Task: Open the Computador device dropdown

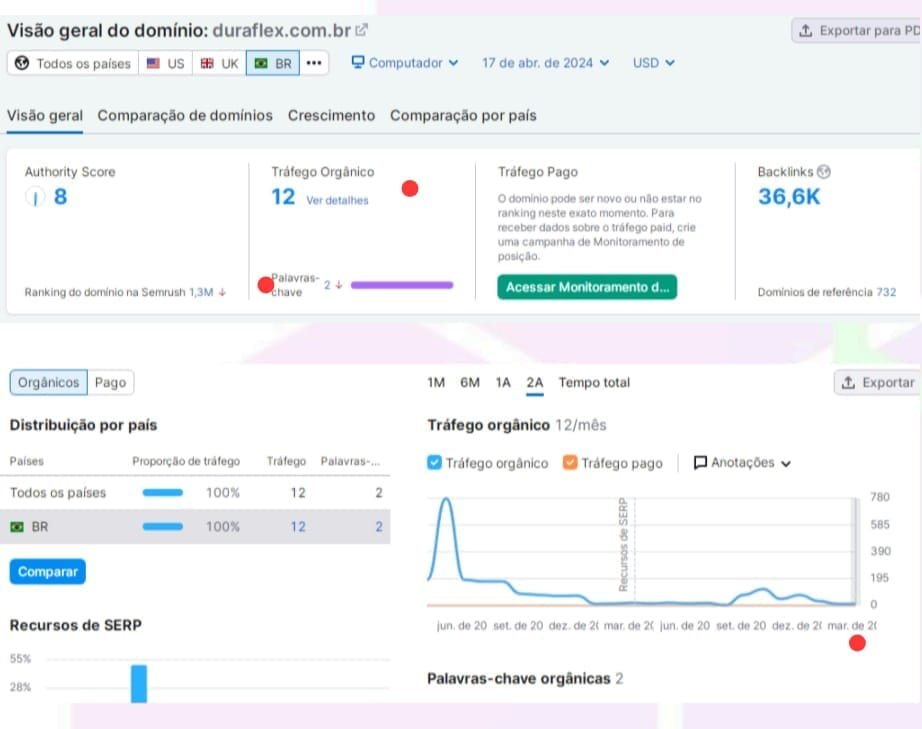Action: tap(405, 63)
